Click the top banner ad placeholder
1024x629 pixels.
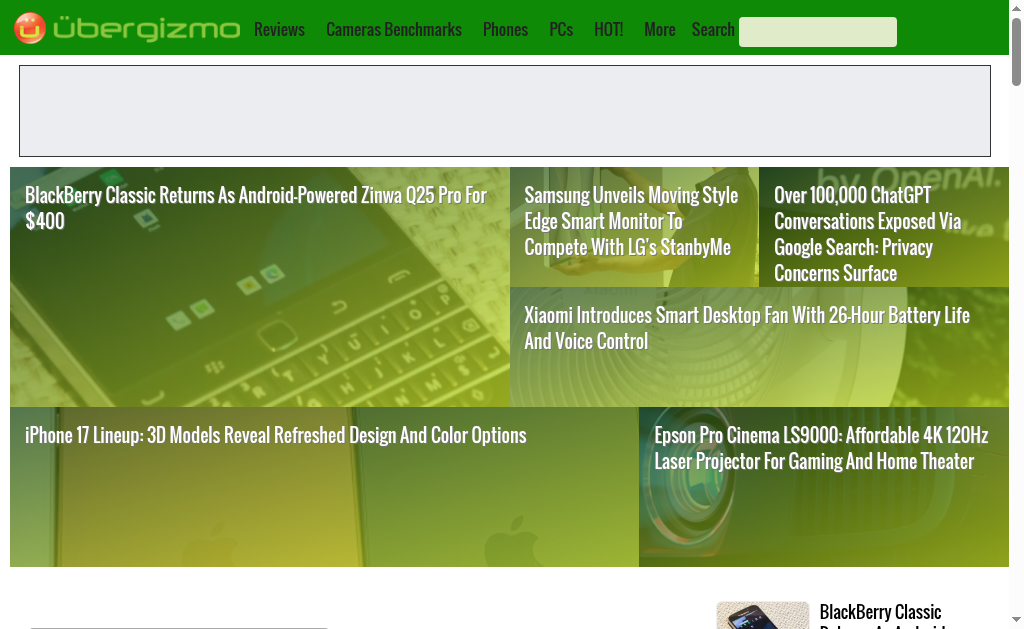point(505,110)
